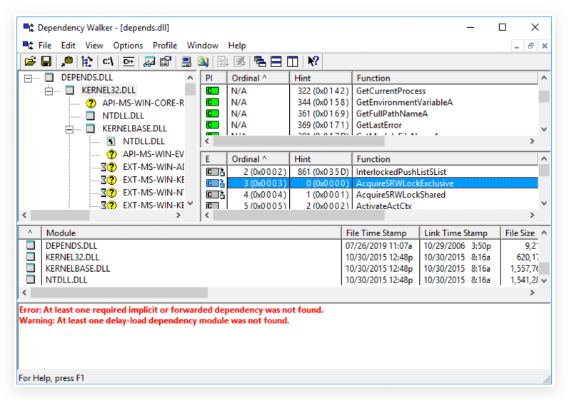This screenshot has width=570, height=402.
Task: Click the exports list horizontal scrollbar thumb
Action: point(299,215)
